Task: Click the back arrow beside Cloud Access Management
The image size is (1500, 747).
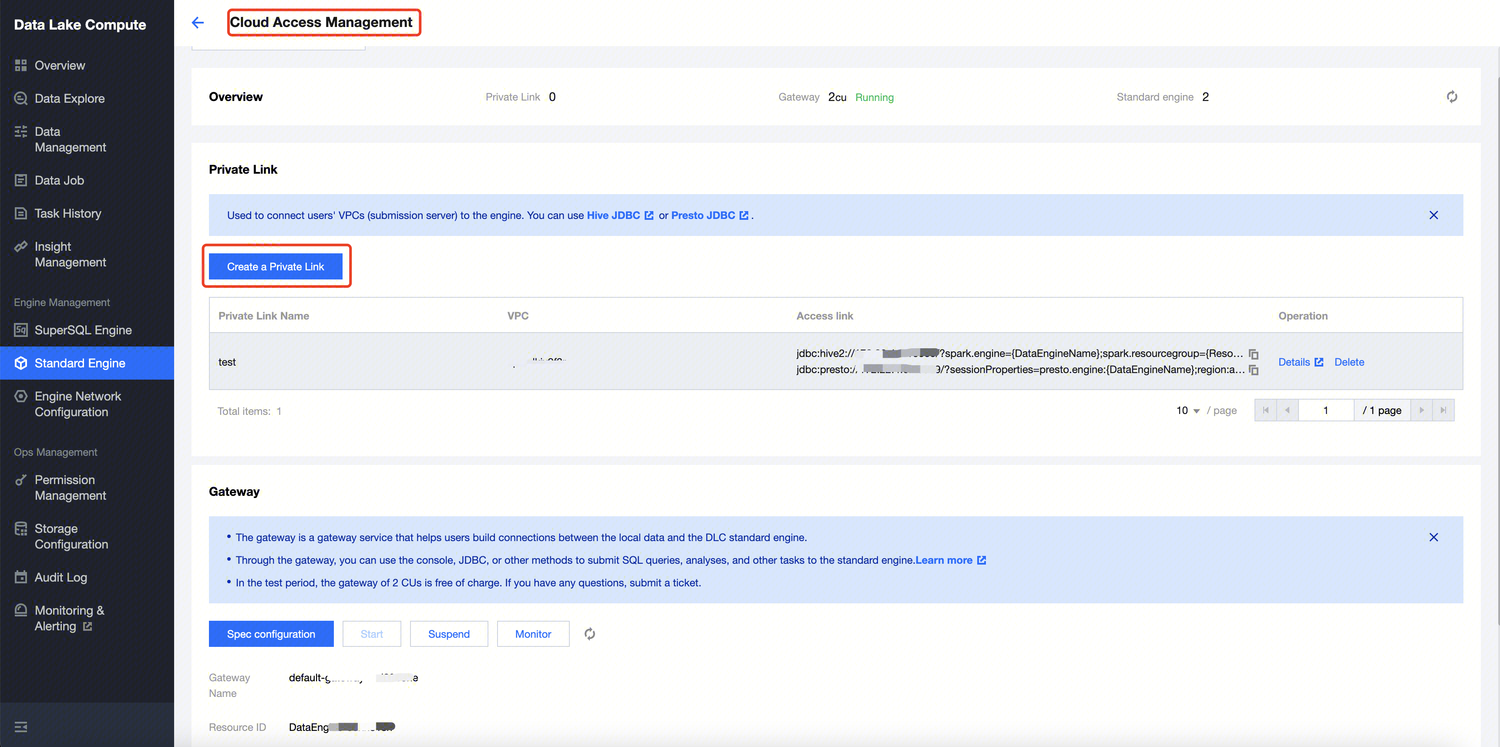Action: pos(198,23)
